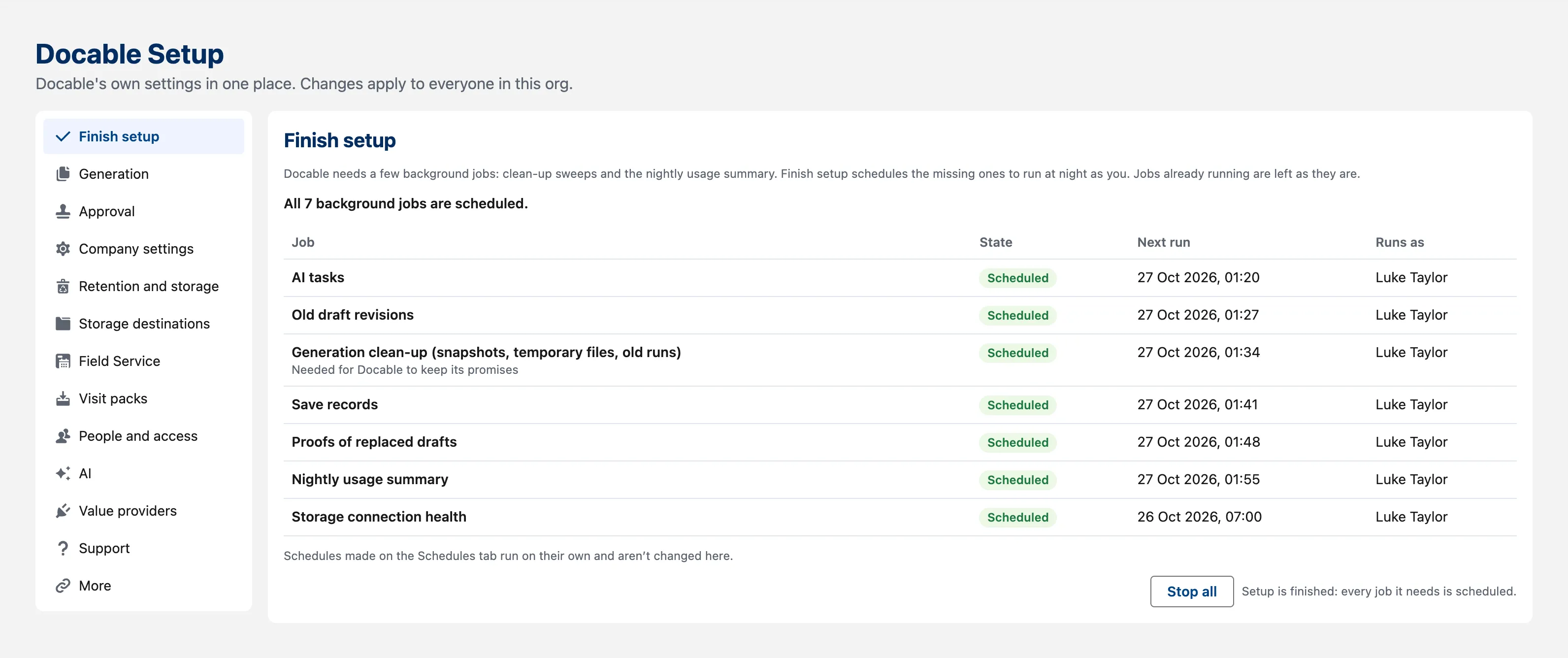The image size is (1568, 658).
Task: Click the AI sparkles icon
Action: 63,474
